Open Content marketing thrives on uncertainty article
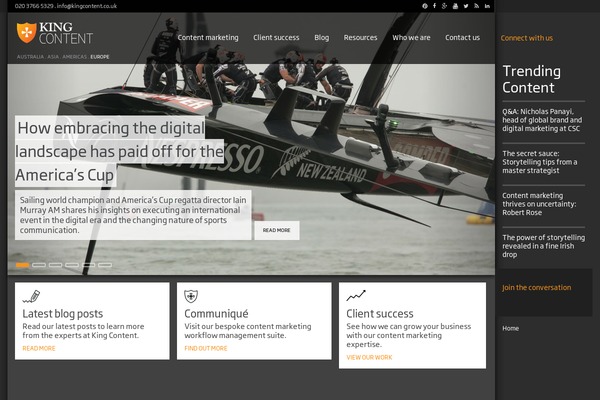Viewport: 600px width, 400px height. (x=539, y=204)
